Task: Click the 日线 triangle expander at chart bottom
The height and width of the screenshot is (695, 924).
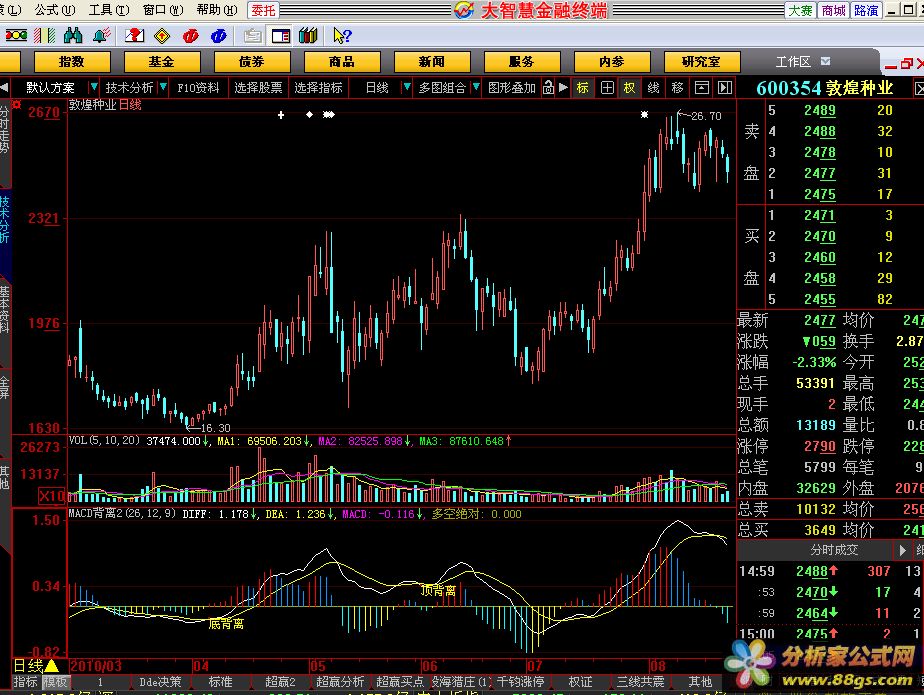Action: pos(51,666)
